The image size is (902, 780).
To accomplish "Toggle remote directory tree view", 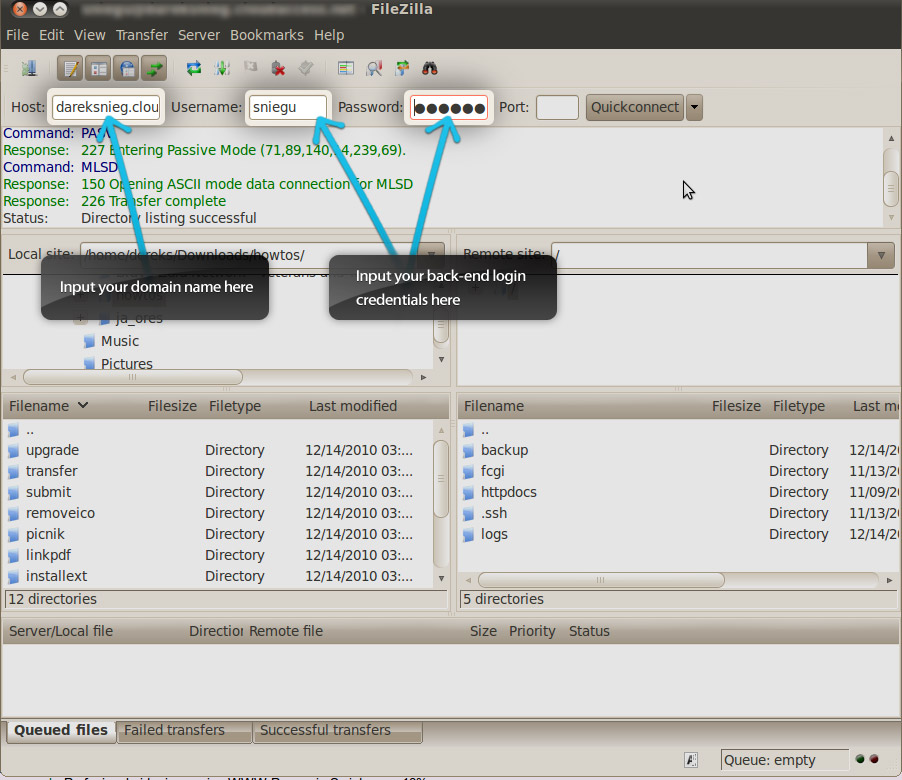I will click(126, 68).
